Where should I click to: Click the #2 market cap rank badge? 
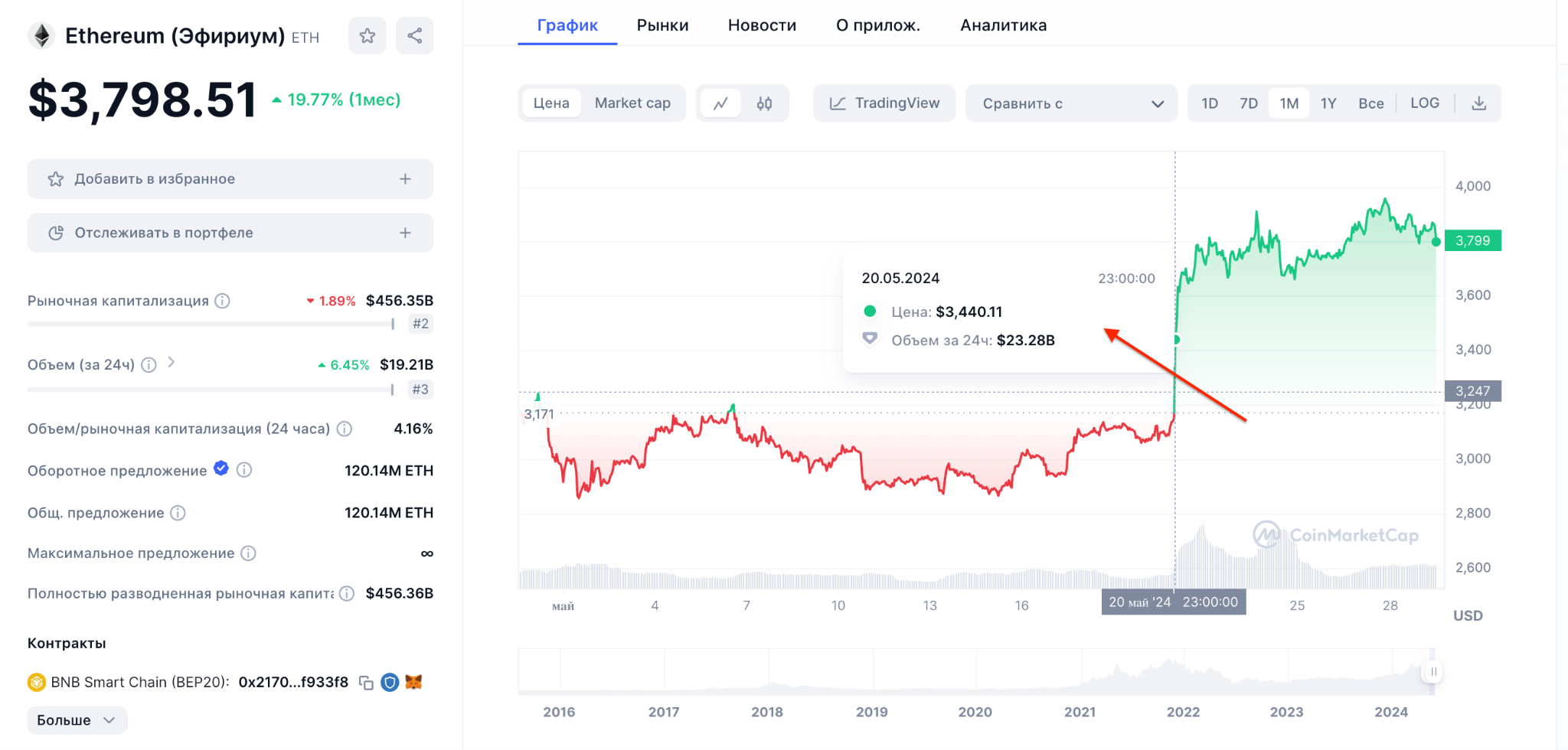(420, 324)
